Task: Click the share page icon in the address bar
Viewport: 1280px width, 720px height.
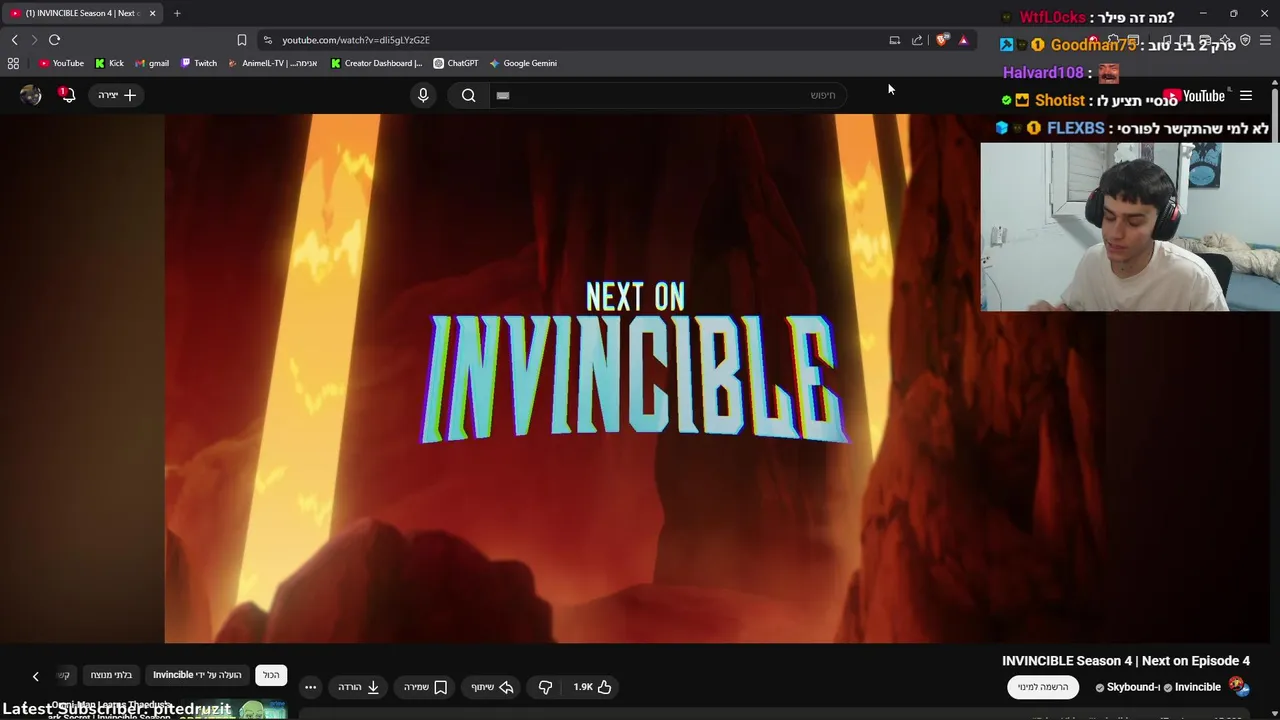Action: coord(917,40)
